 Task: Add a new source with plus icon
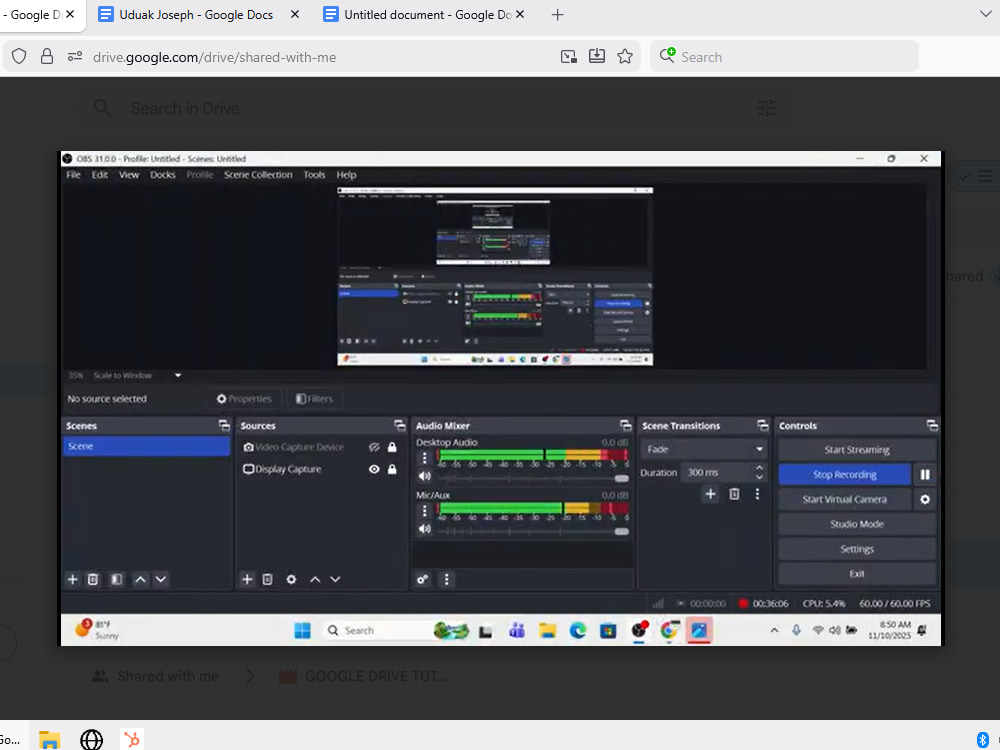pyautogui.click(x=247, y=580)
